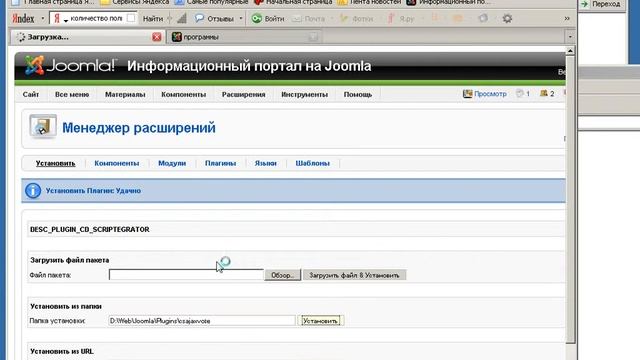Open the Компоненты menu in the top bar
Screen dimensions: 640x360
coord(183,94)
